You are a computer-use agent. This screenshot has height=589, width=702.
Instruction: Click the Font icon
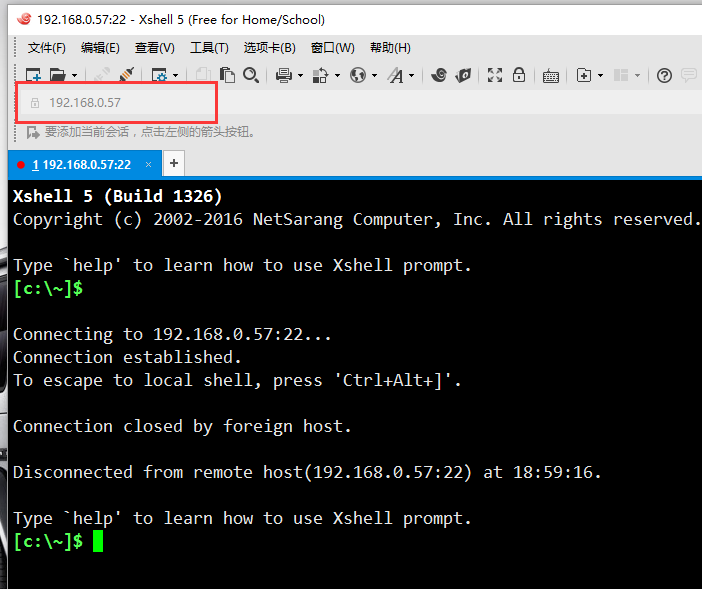[x=396, y=75]
